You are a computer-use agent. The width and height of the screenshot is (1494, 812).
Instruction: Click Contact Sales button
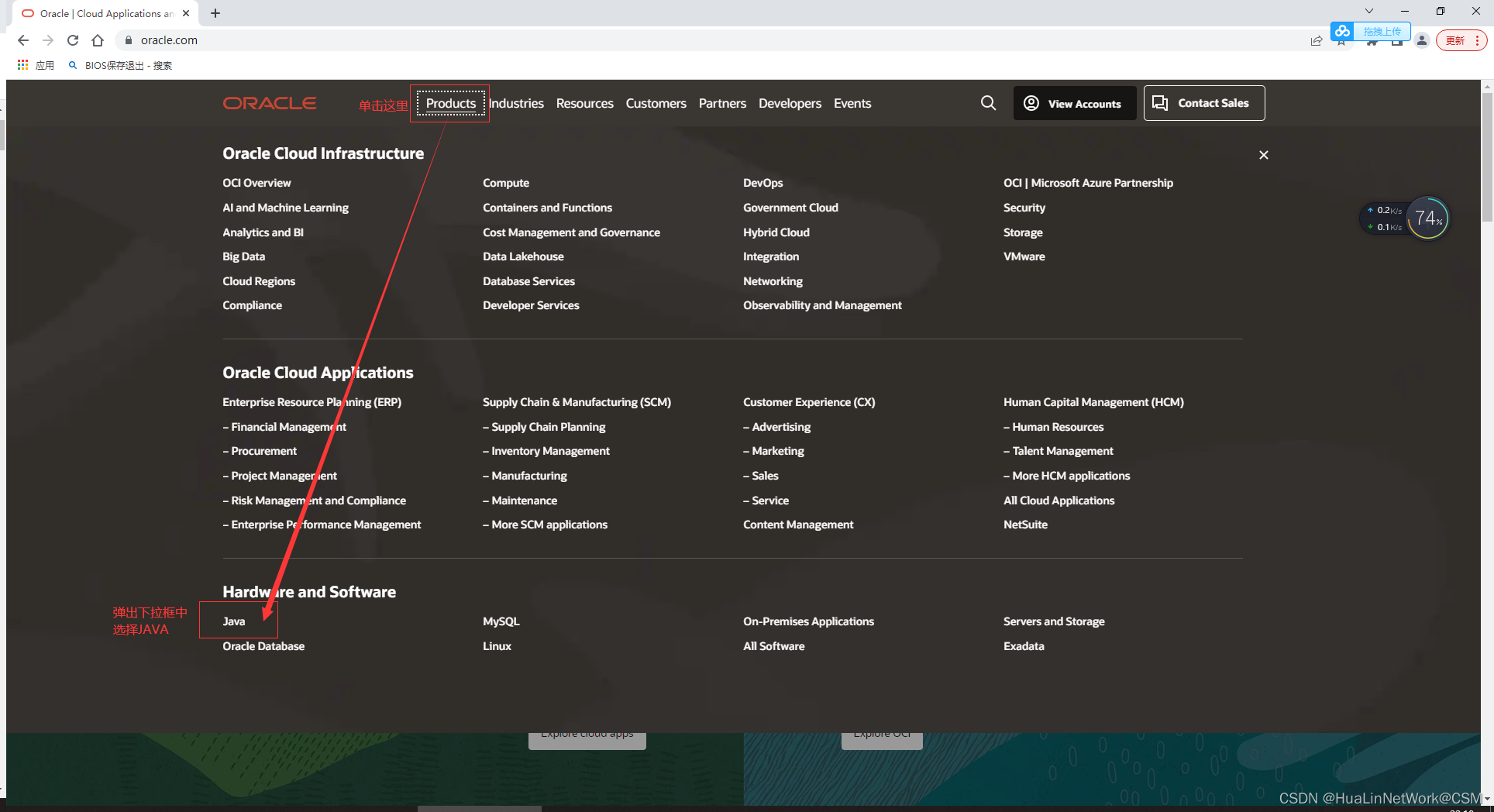(x=1204, y=103)
